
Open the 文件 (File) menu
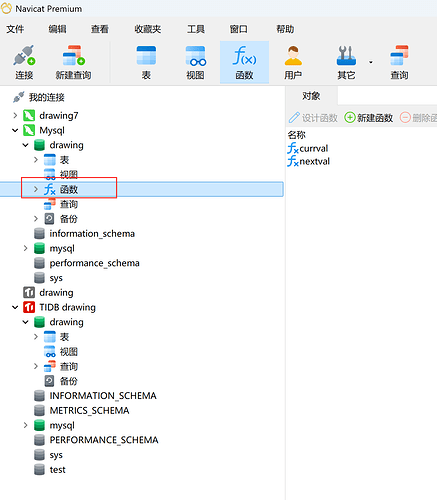click(x=15, y=29)
